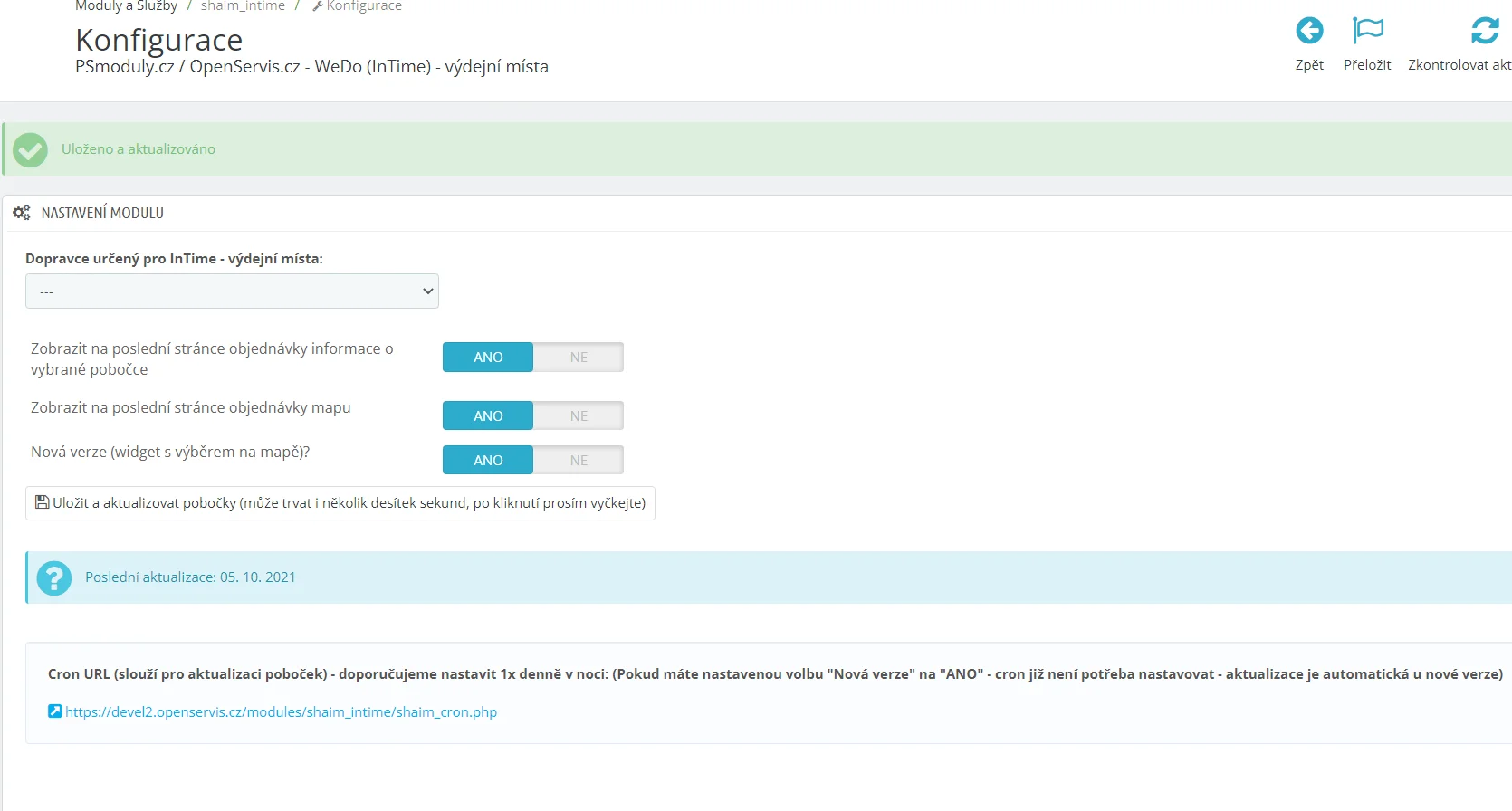Image resolution: width=1512 pixels, height=811 pixels.
Task: Enable map display on order page with ANO
Action: click(x=488, y=416)
